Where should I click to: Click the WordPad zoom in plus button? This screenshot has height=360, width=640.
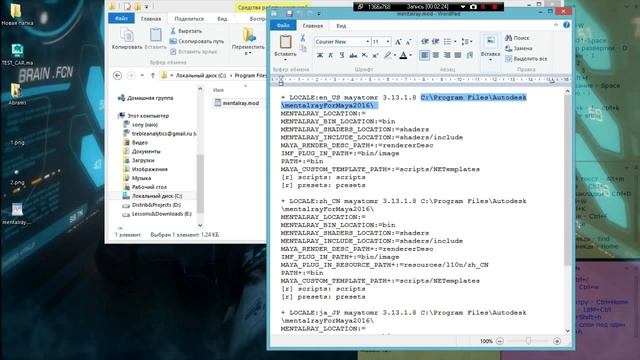click(557, 341)
